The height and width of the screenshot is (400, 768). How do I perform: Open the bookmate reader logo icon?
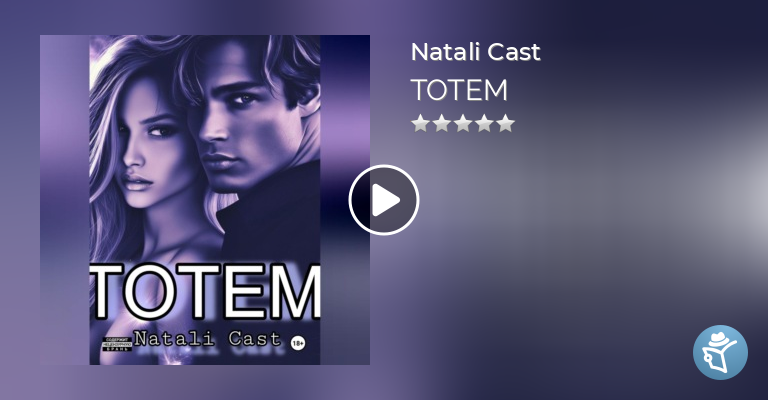tap(720, 352)
